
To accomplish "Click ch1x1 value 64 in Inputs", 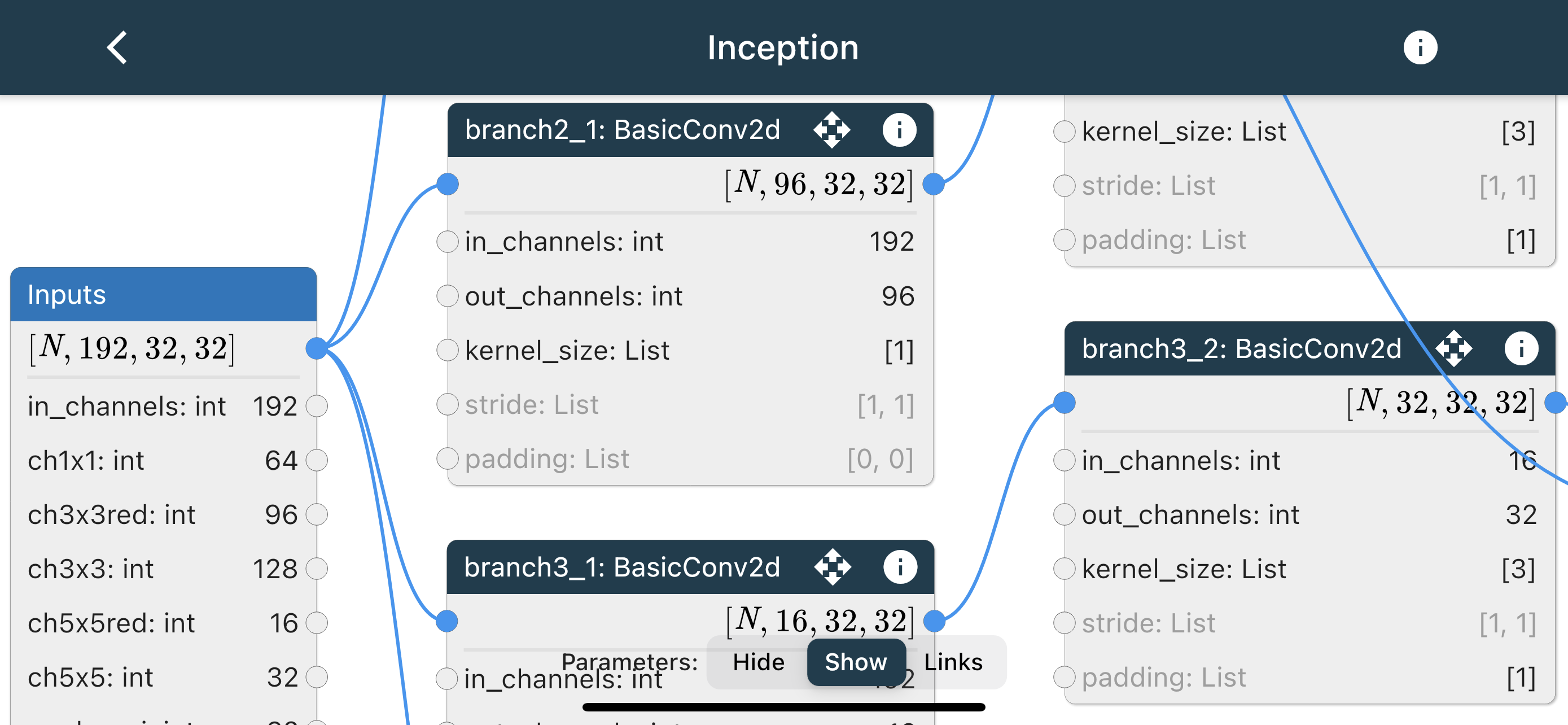I will click(x=281, y=460).
